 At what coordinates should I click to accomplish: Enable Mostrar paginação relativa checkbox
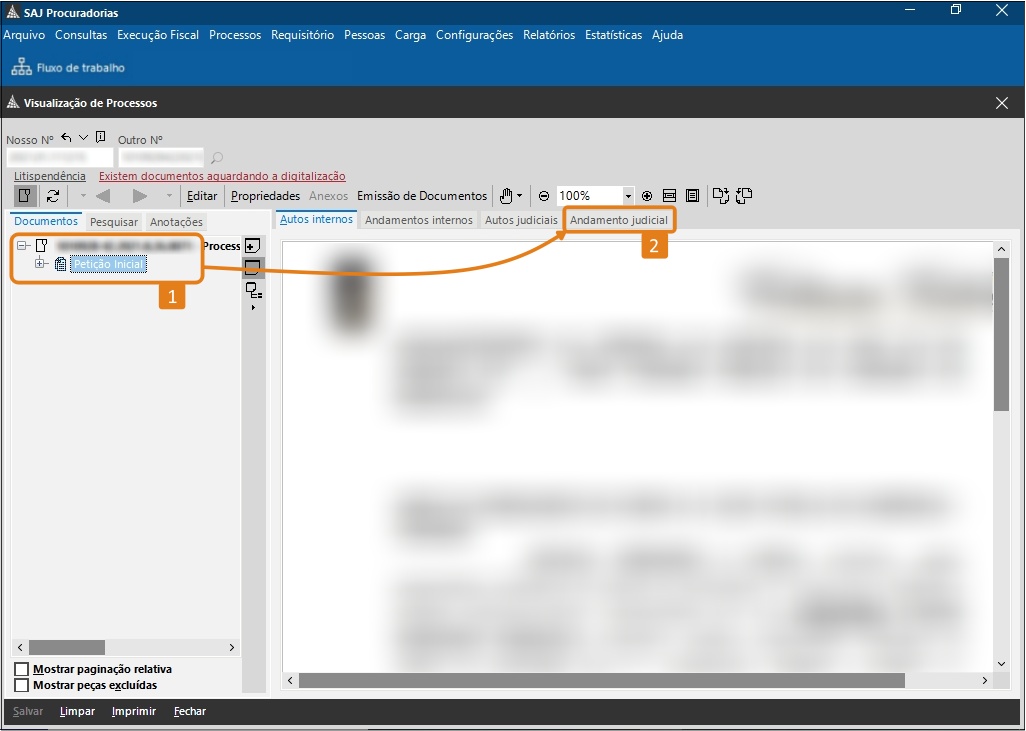point(22,669)
